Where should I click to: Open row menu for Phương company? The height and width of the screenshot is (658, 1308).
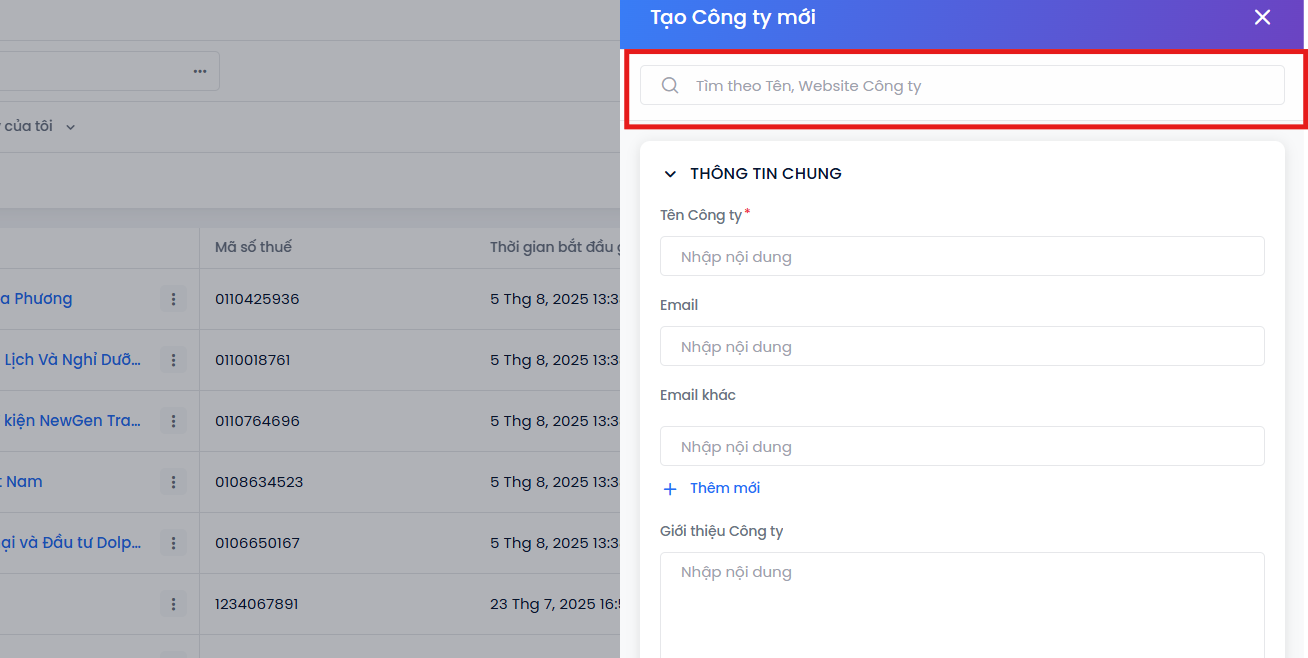click(173, 299)
